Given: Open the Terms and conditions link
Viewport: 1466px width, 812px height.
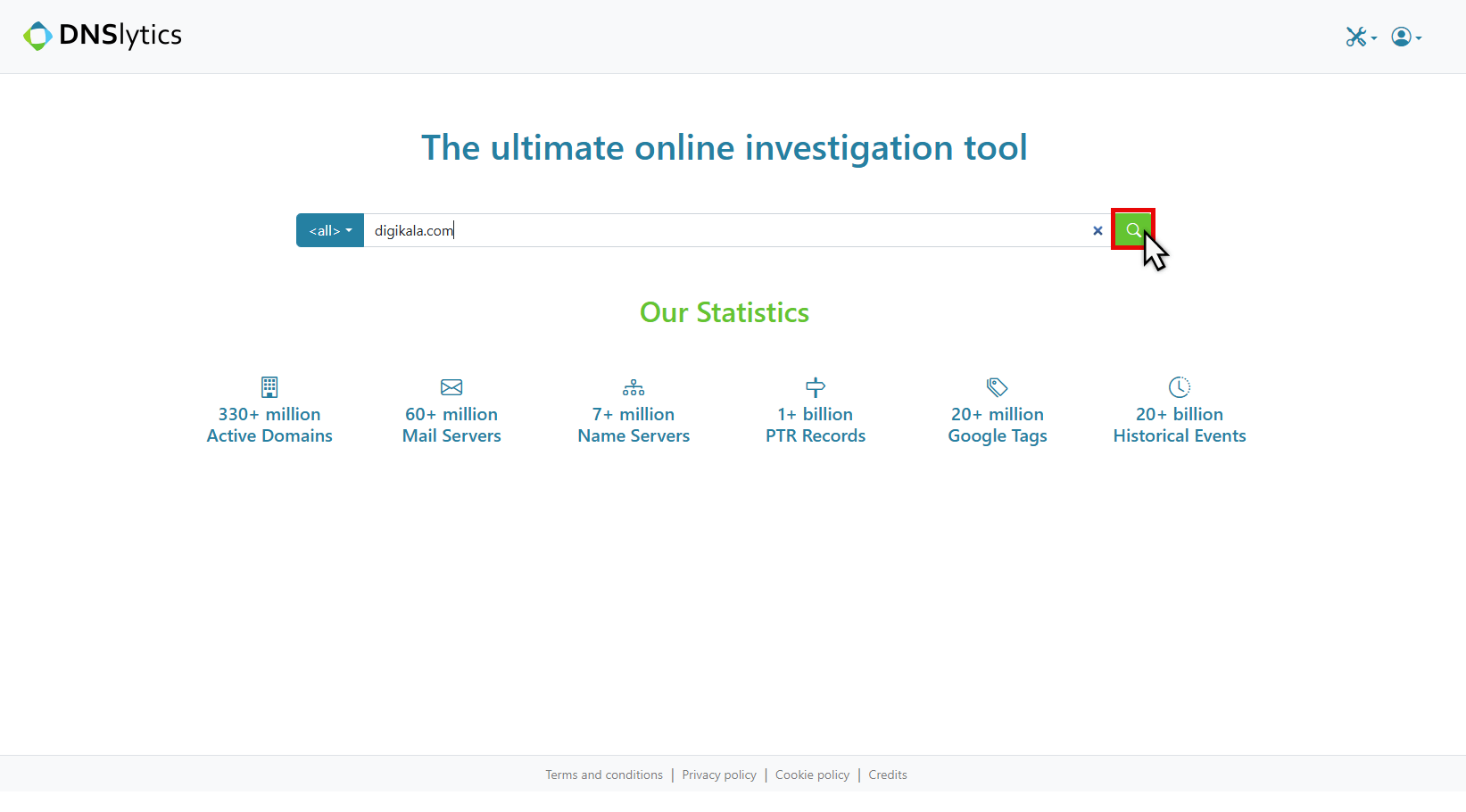Looking at the screenshot, I should tap(604, 775).
